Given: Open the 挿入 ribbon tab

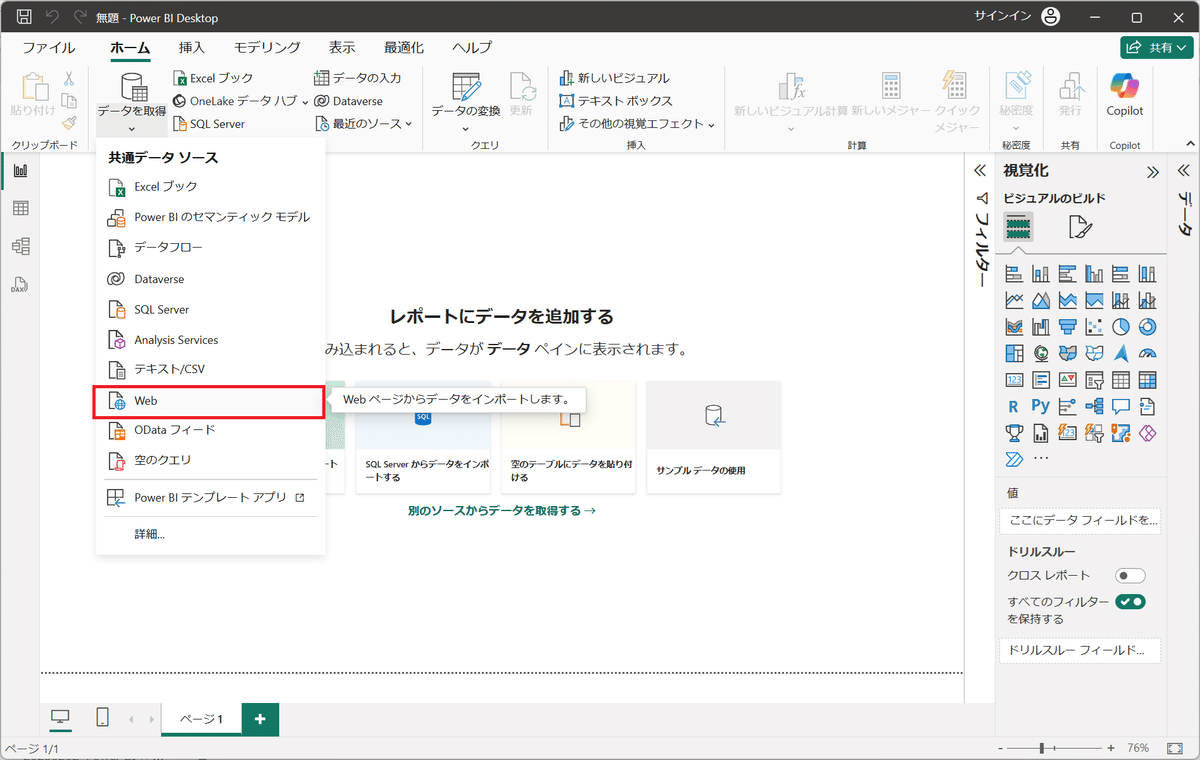Looking at the screenshot, I should click(x=192, y=47).
